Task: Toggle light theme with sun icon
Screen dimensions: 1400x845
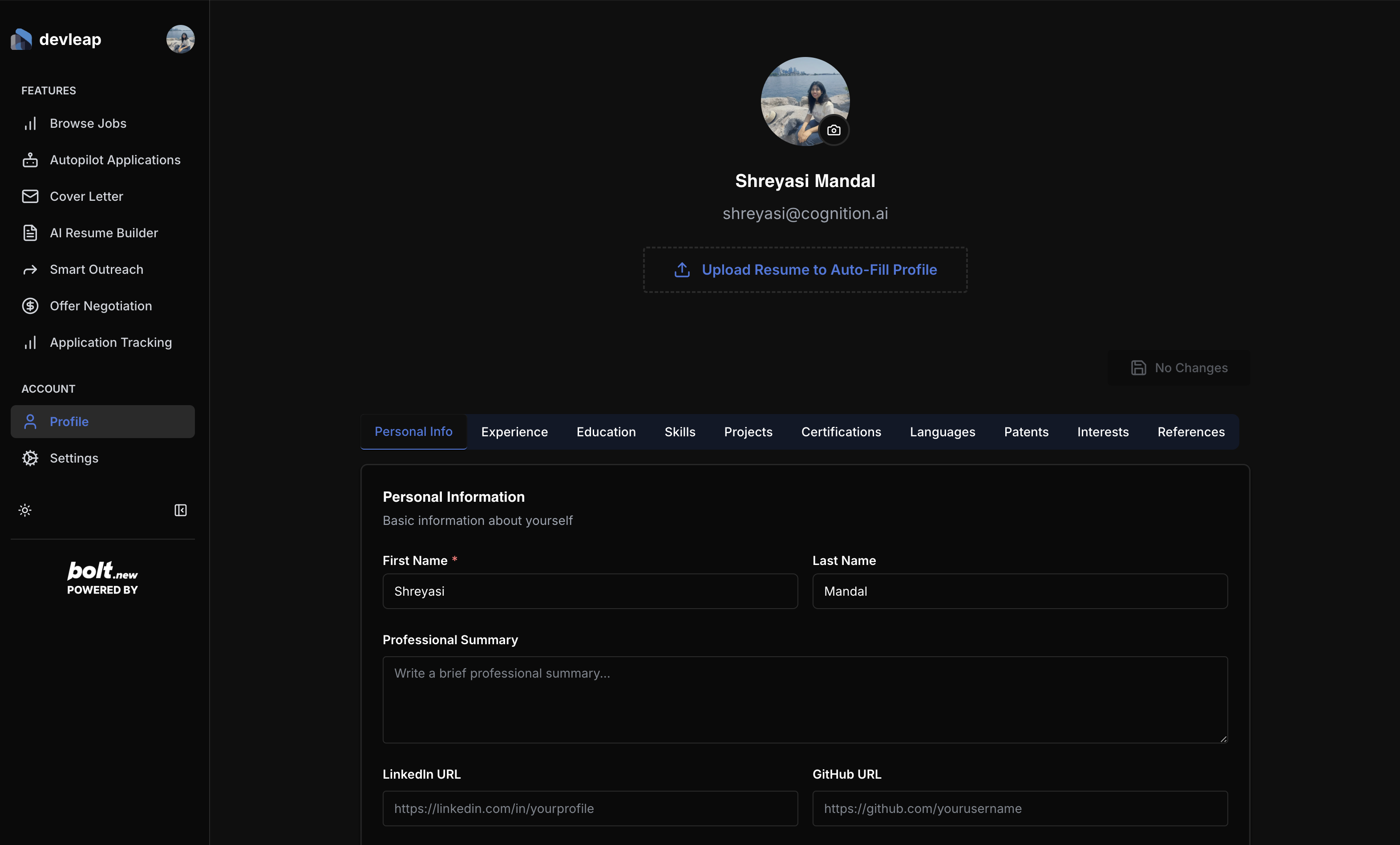Action: [25, 510]
